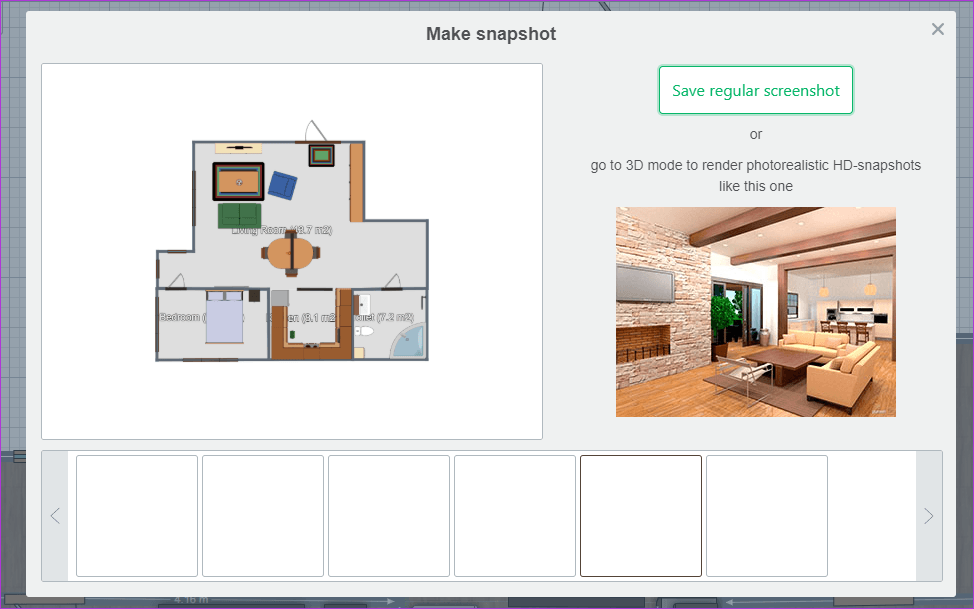Click the floor plan snapshot preview
974x609 pixels.
pos(292,251)
